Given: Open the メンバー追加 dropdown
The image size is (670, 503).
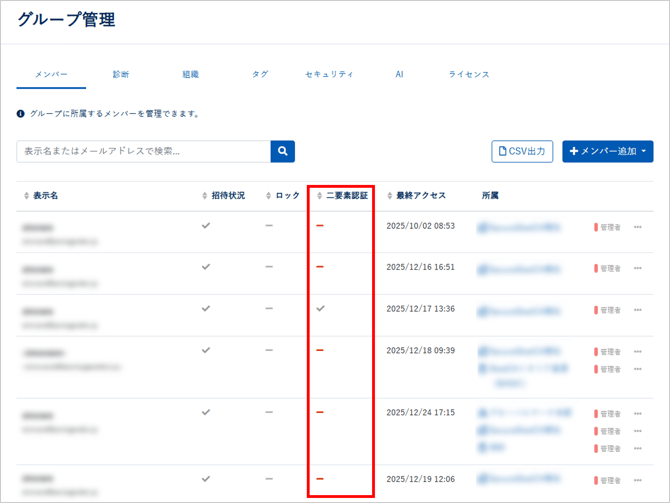Looking at the screenshot, I should click(608, 151).
